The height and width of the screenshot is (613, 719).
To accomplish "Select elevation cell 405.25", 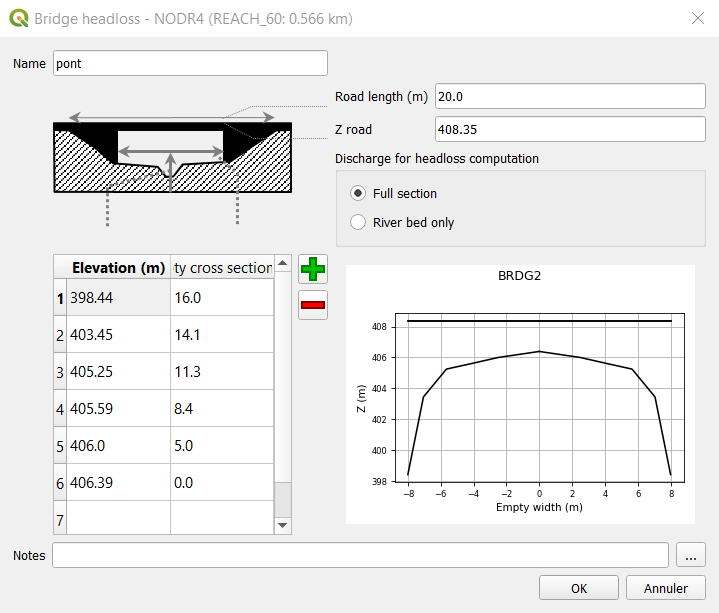I will 118,372.
